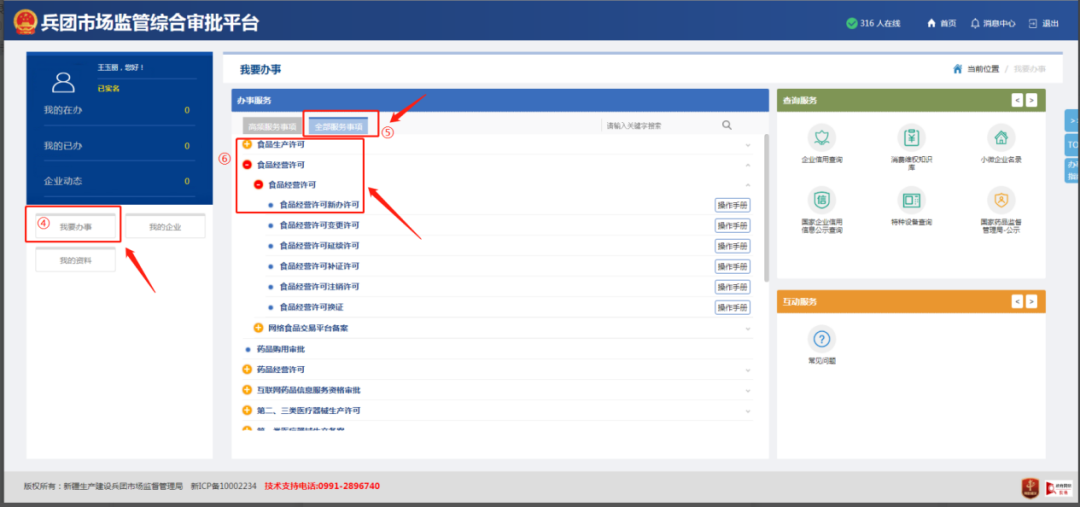1080x507 pixels.
Task: Open 常见问题 question mark icon
Action: coord(822,338)
